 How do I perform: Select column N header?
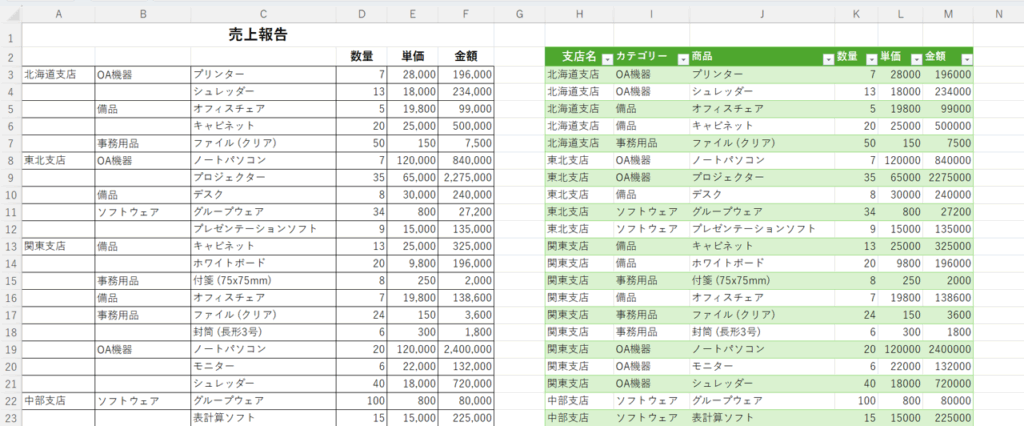(998, 13)
